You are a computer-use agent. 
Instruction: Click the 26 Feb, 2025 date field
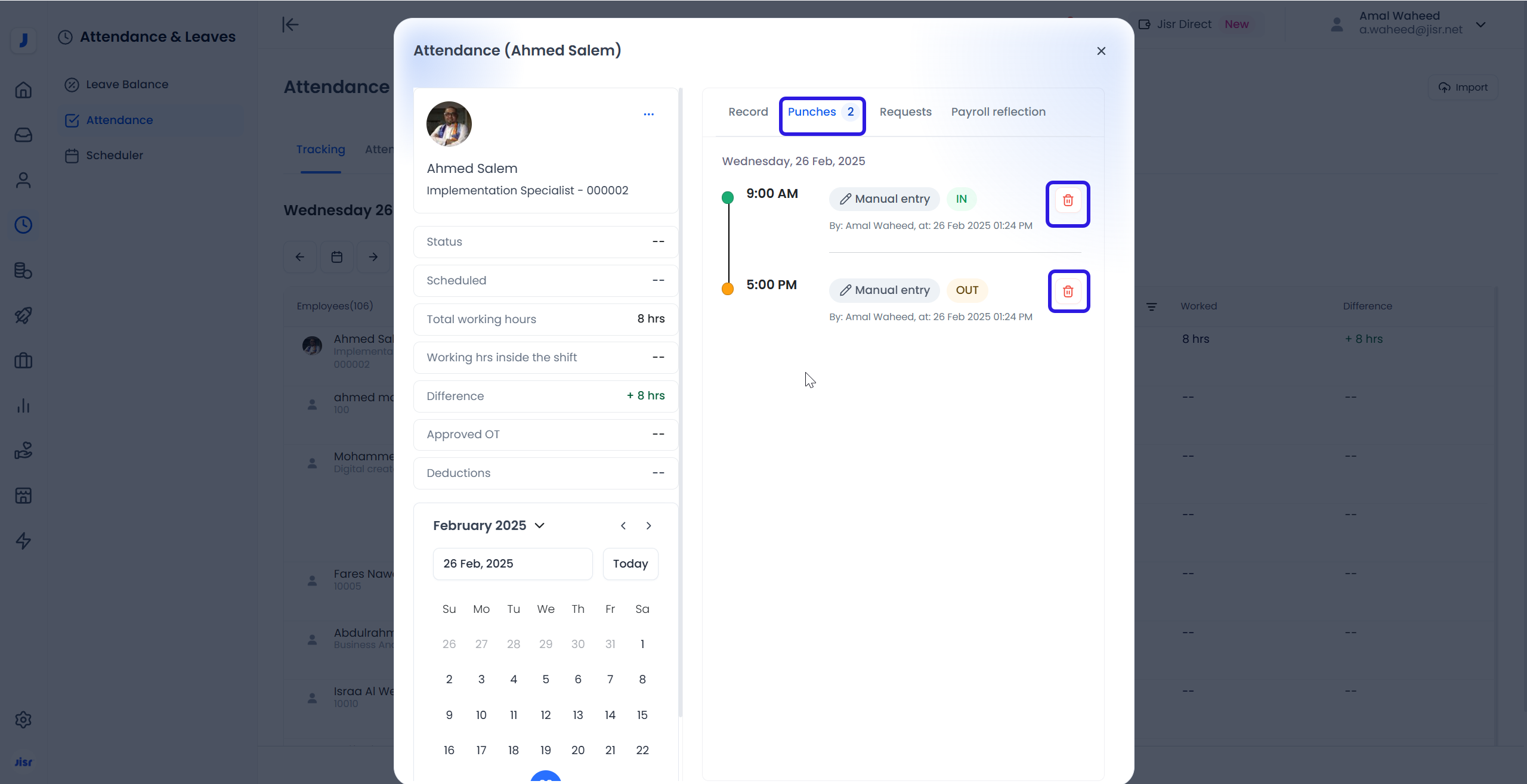pyautogui.click(x=512, y=564)
